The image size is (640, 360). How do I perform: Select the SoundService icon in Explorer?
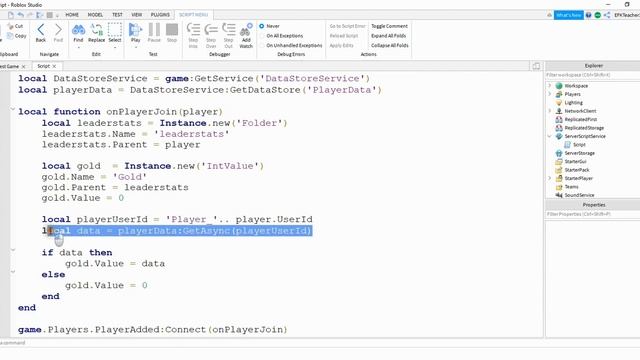559,195
